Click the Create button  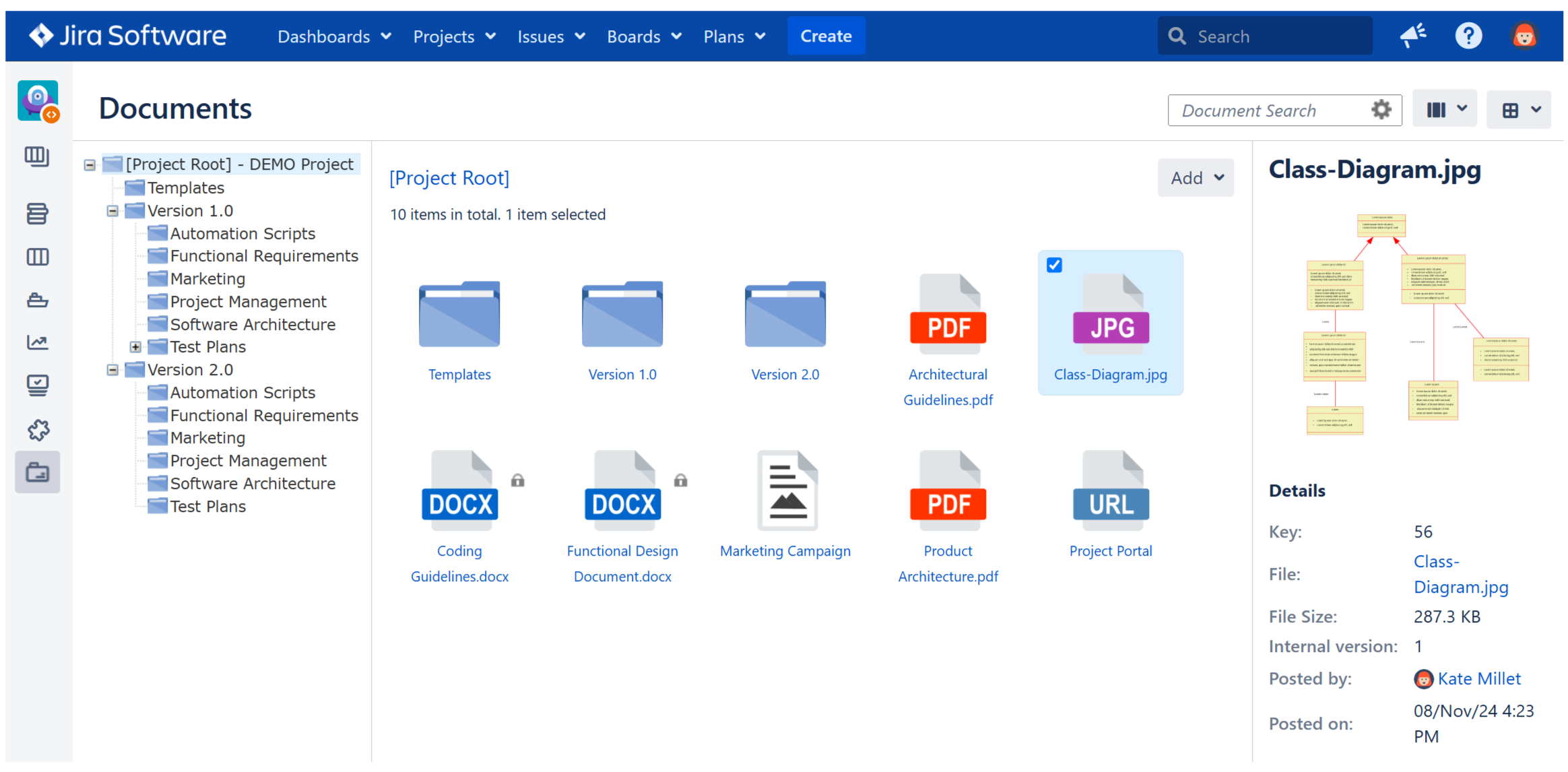[826, 36]
